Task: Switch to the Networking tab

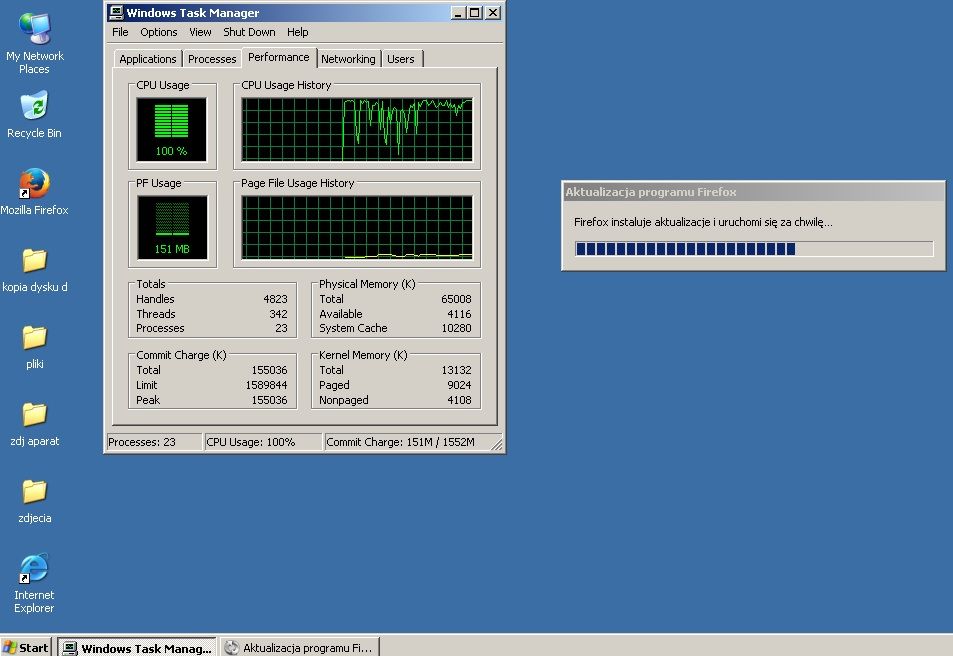Action: [x=348, y=59]
